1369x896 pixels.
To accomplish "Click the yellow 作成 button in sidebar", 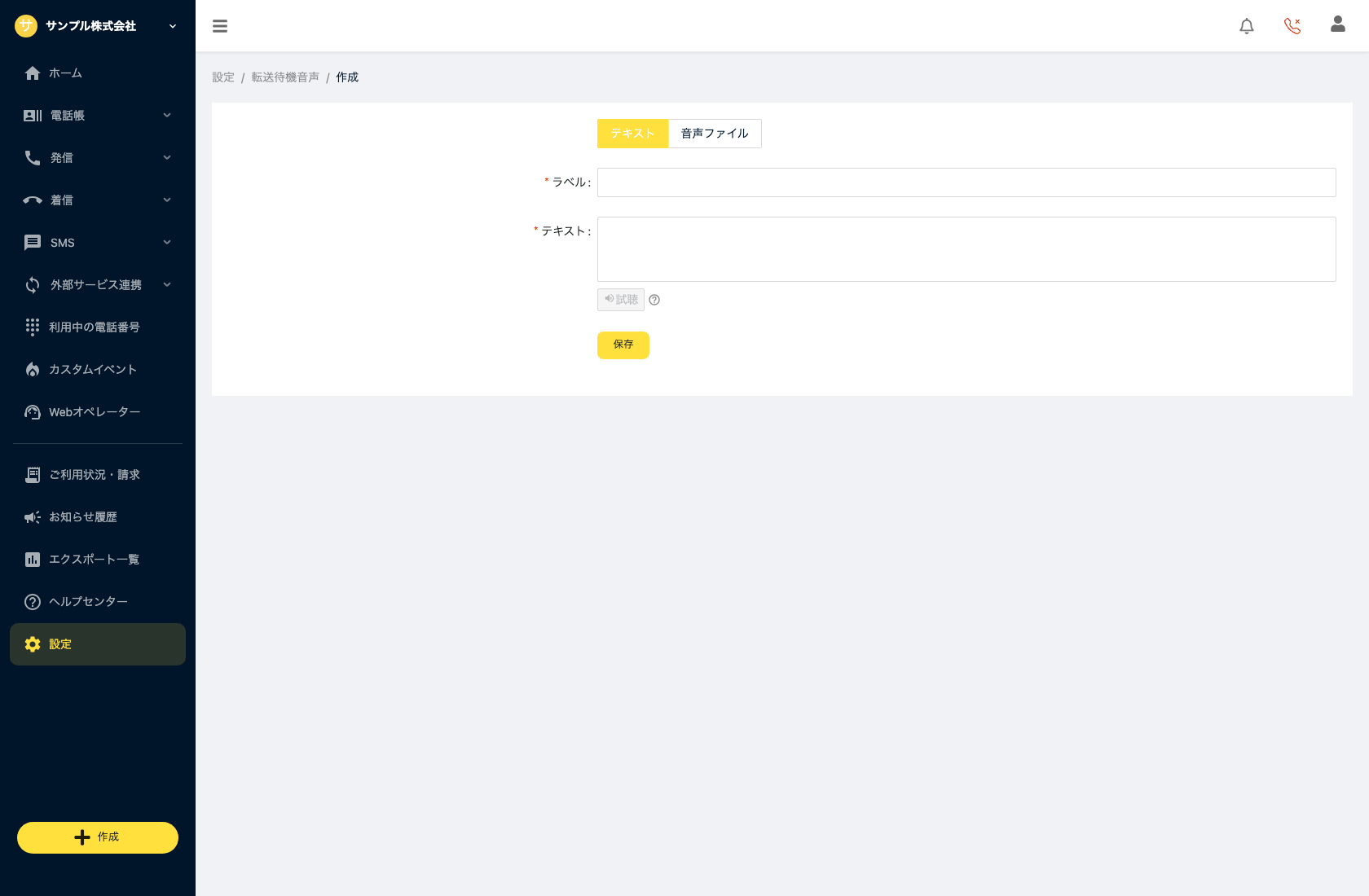I will 98,837.
